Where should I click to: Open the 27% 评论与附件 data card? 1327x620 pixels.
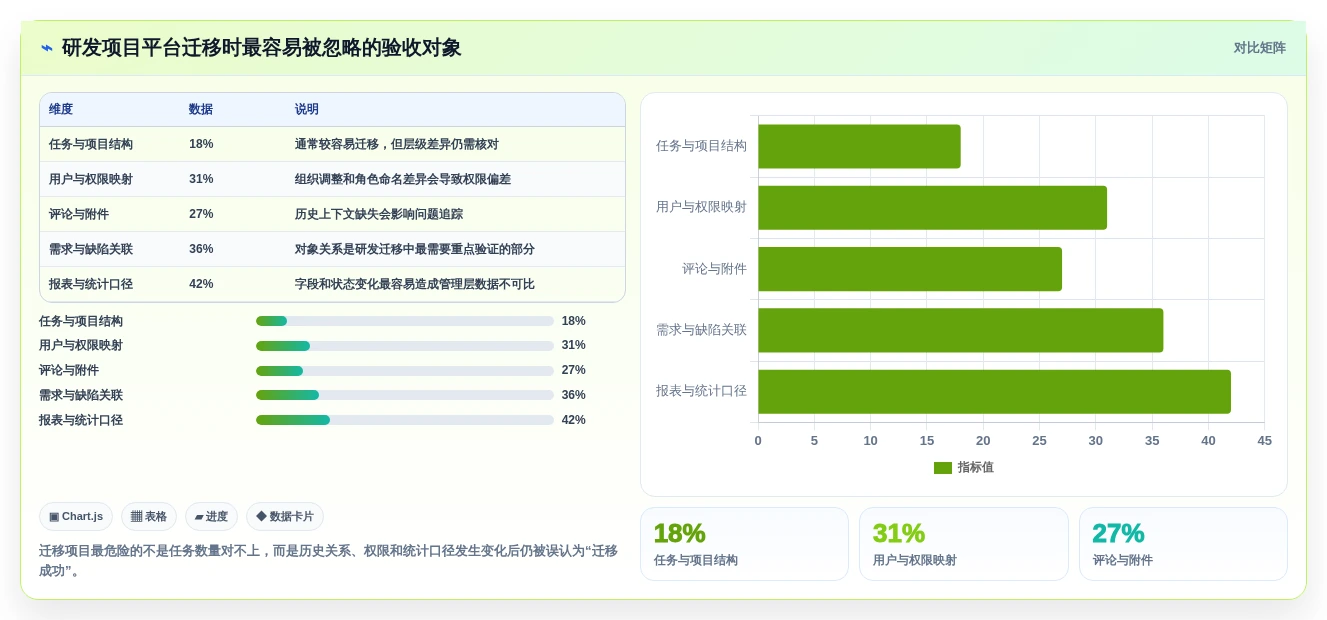1183,544
